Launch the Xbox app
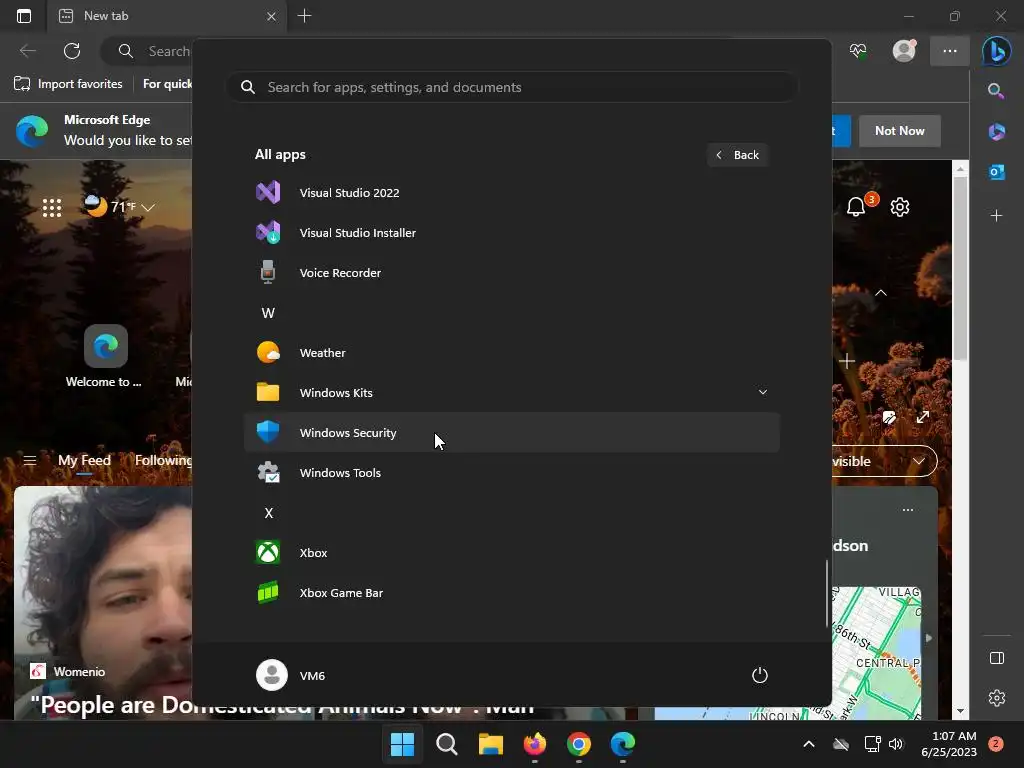The image size is (1024, 768). coord(511,552)
